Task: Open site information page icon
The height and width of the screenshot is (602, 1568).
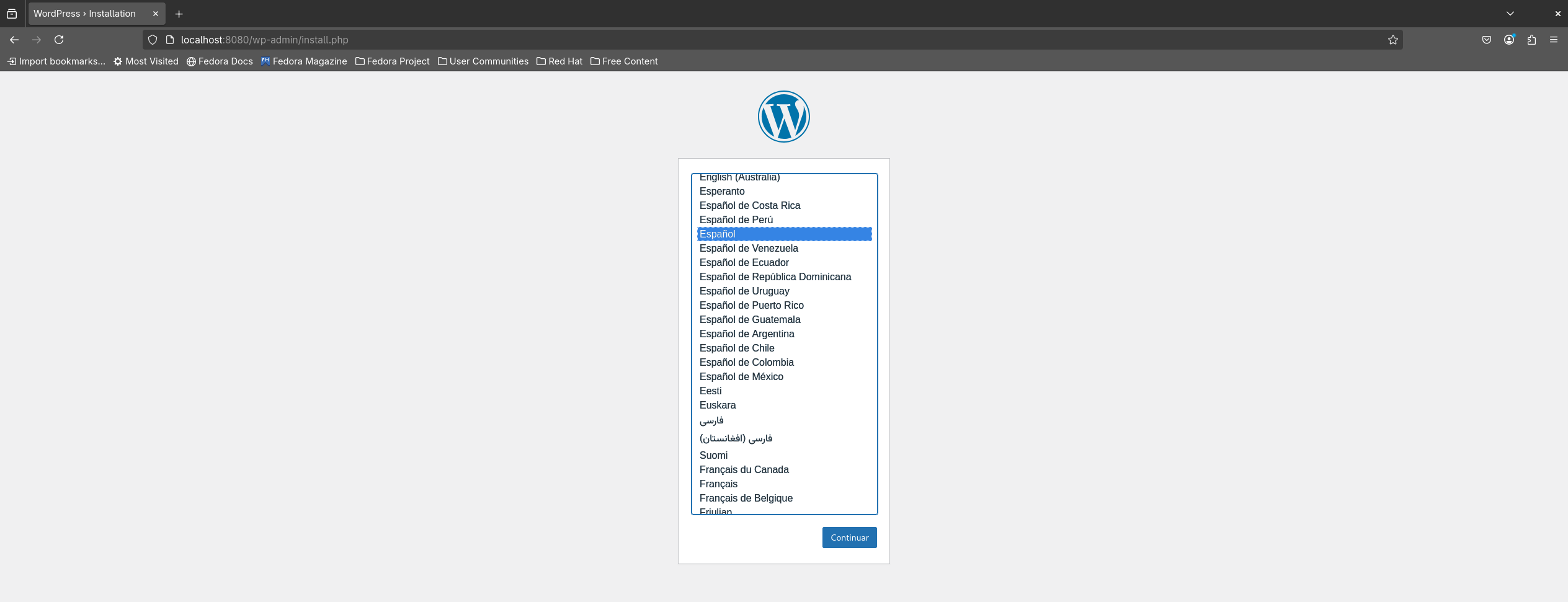Action: (169, 40)
